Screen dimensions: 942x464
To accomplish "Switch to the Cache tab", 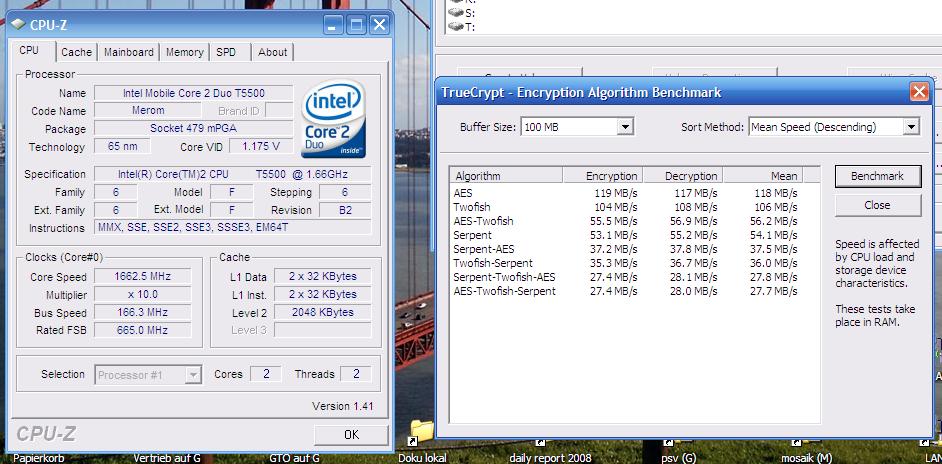I will point(76,52).
